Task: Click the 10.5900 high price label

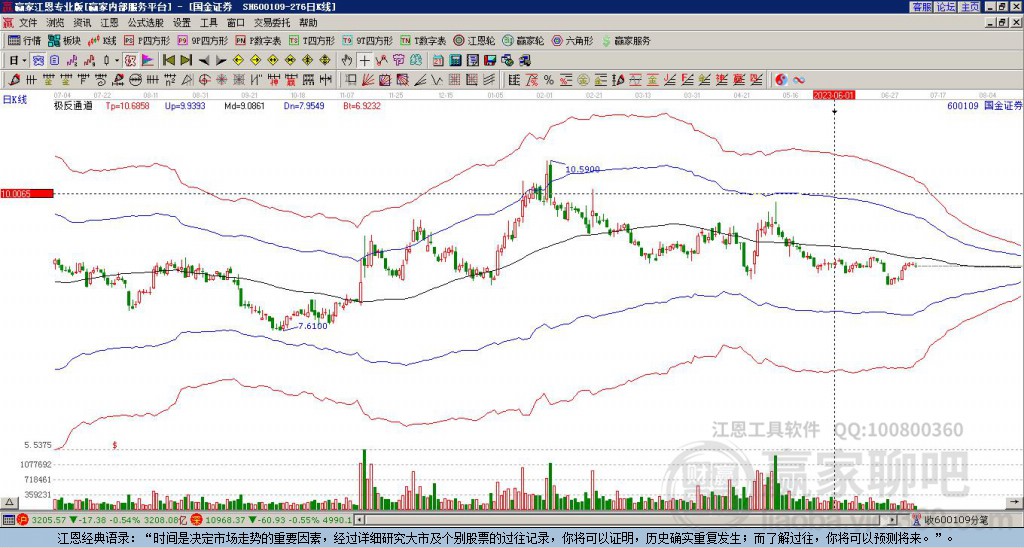Action: [x=583, y=169]
